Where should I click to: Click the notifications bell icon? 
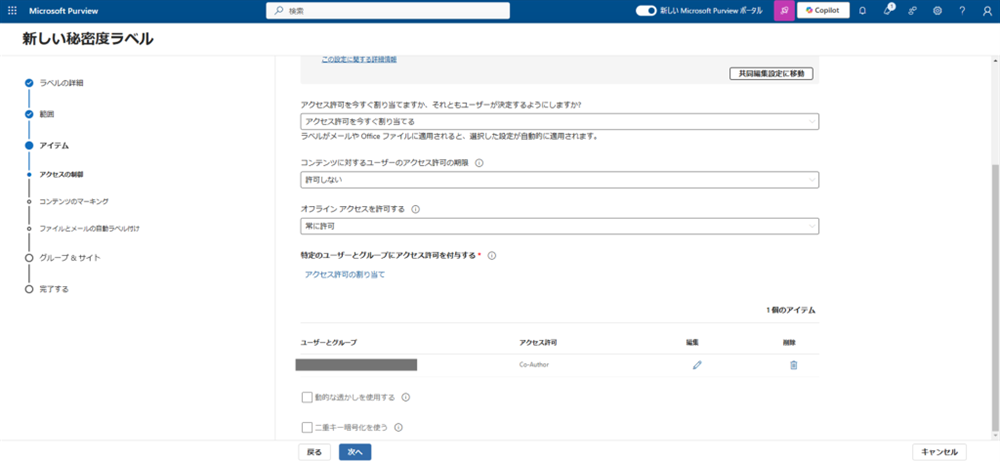click(x=862, y=10)
